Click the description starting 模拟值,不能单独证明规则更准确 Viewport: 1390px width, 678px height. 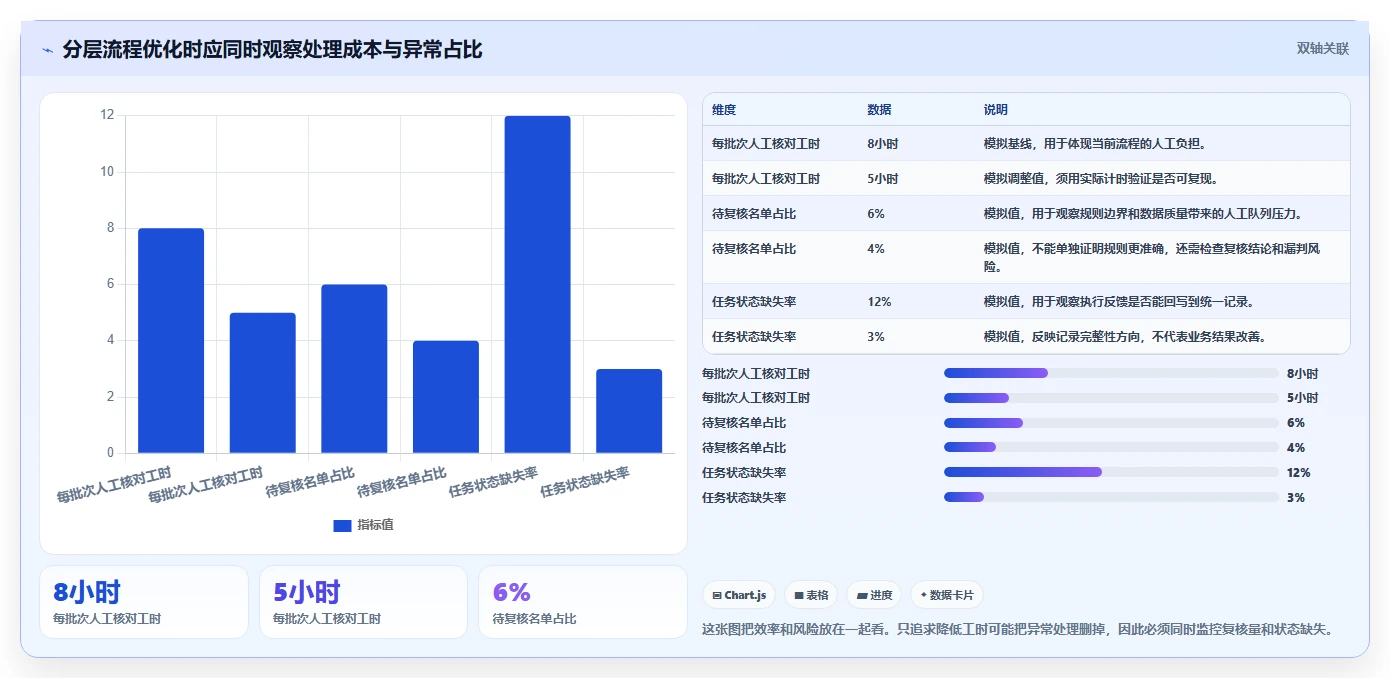pyautogui.click(x=1152, y=258)
